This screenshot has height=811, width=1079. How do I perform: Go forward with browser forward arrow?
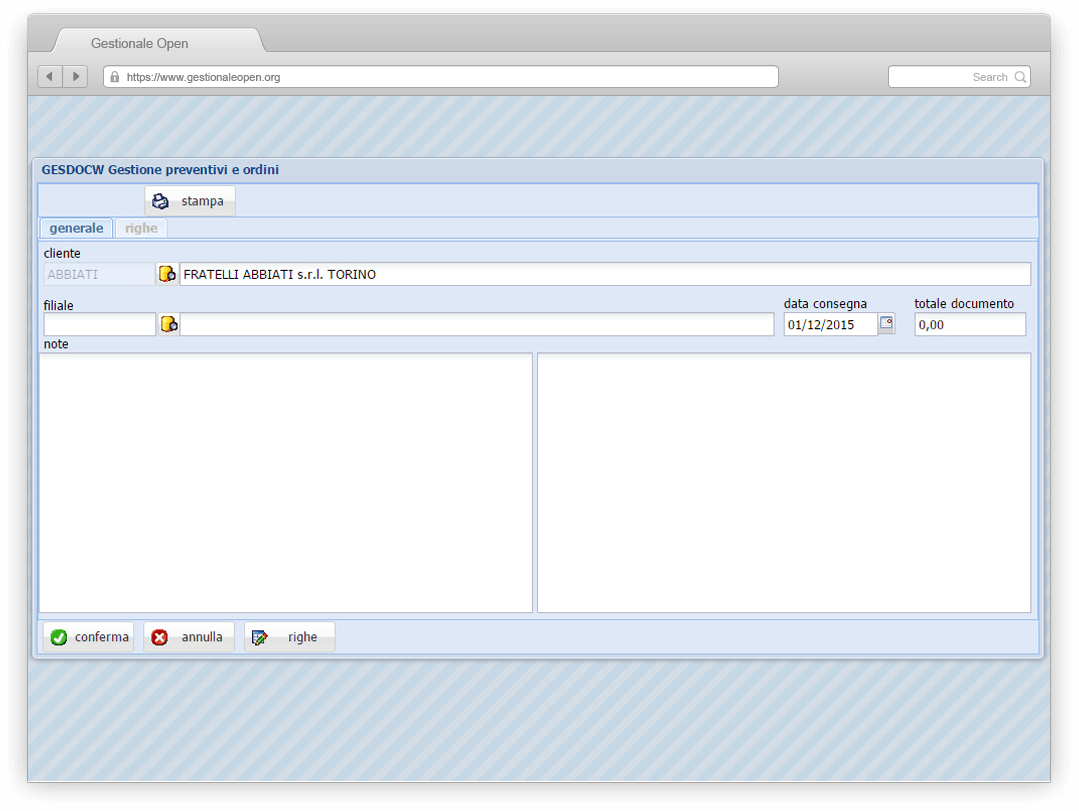76,76
